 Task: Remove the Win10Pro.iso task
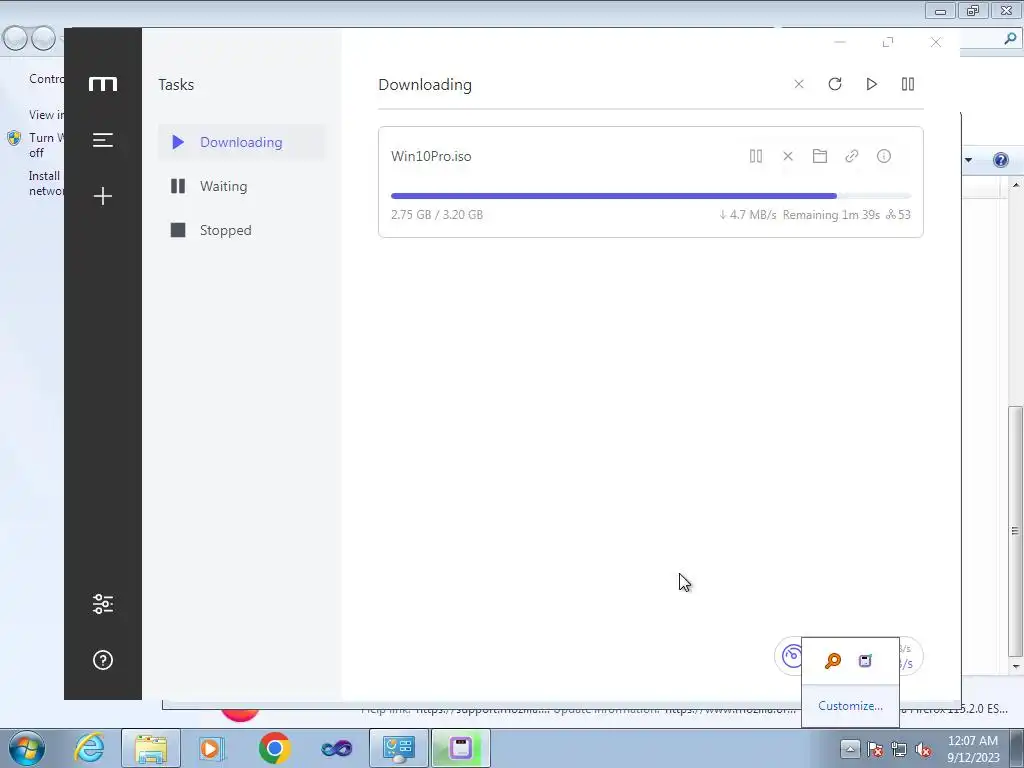pos(788,156)
